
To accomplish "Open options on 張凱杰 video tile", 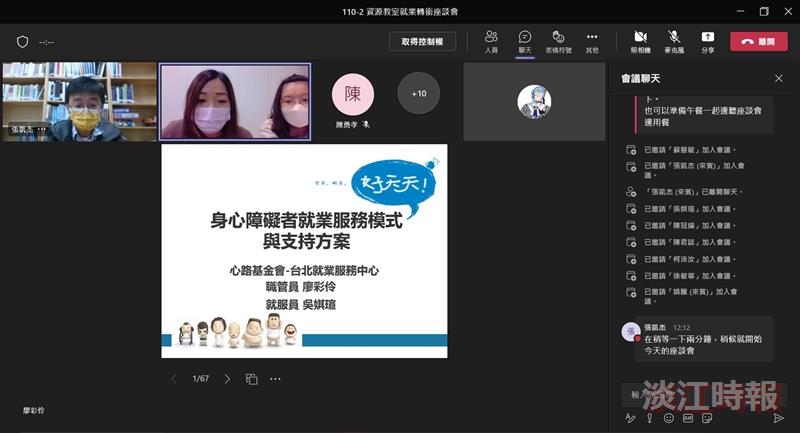I will [x=42, y=130].
